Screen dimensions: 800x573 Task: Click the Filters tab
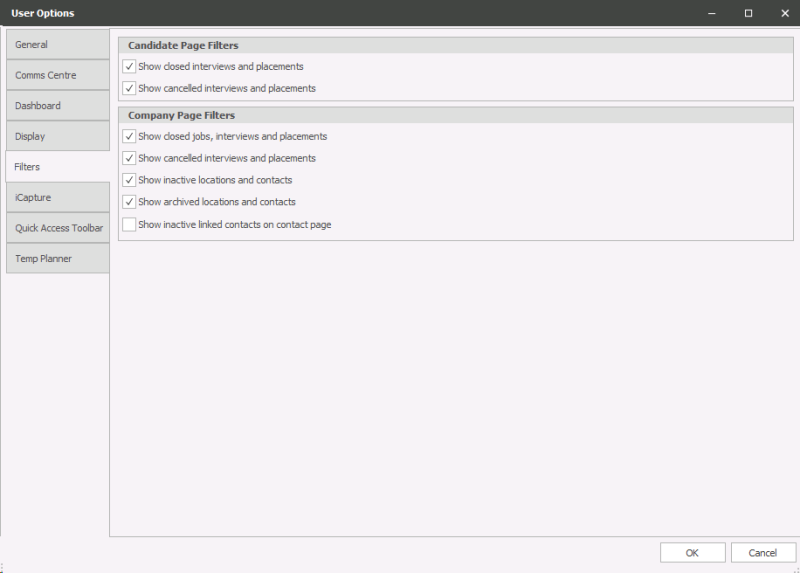pos(55,167)
